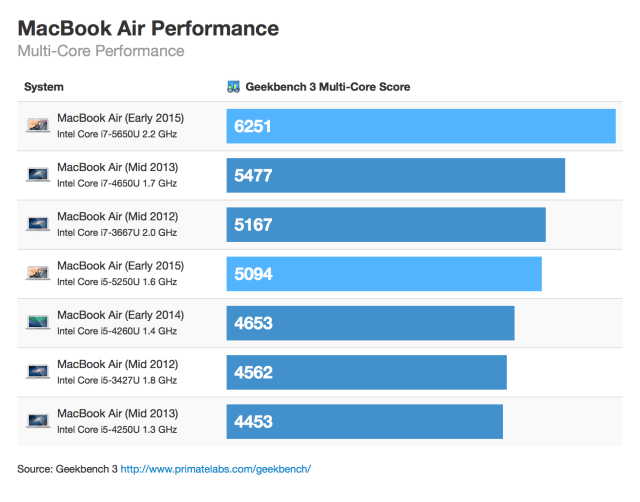The width and height of the screenshot is (640, 502).
Task: Click the MacBook Air Mid 2012 i5-3427U laptop icon
Action: tap(38, 371)
